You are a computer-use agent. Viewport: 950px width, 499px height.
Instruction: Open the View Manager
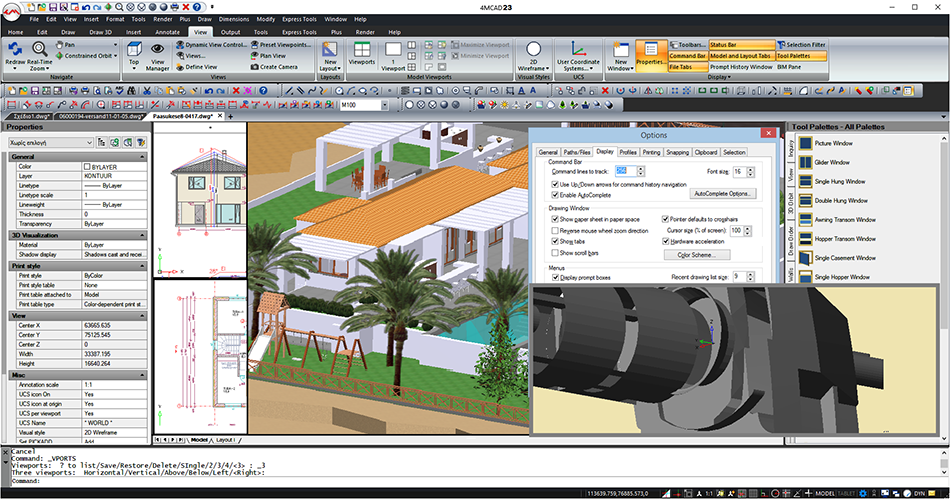click(158, 54)
